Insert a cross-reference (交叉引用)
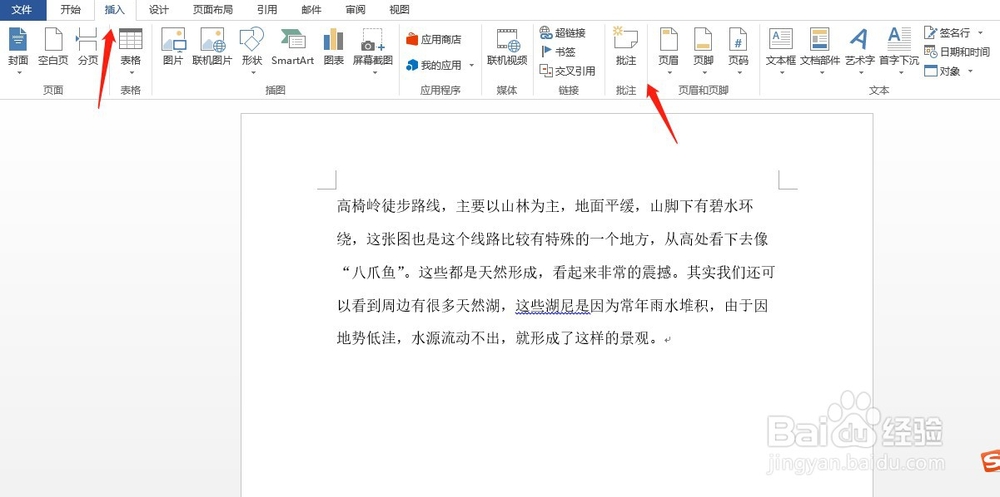Image resolution: width=1000 pixels, height=497 pixels. (568, 71)
